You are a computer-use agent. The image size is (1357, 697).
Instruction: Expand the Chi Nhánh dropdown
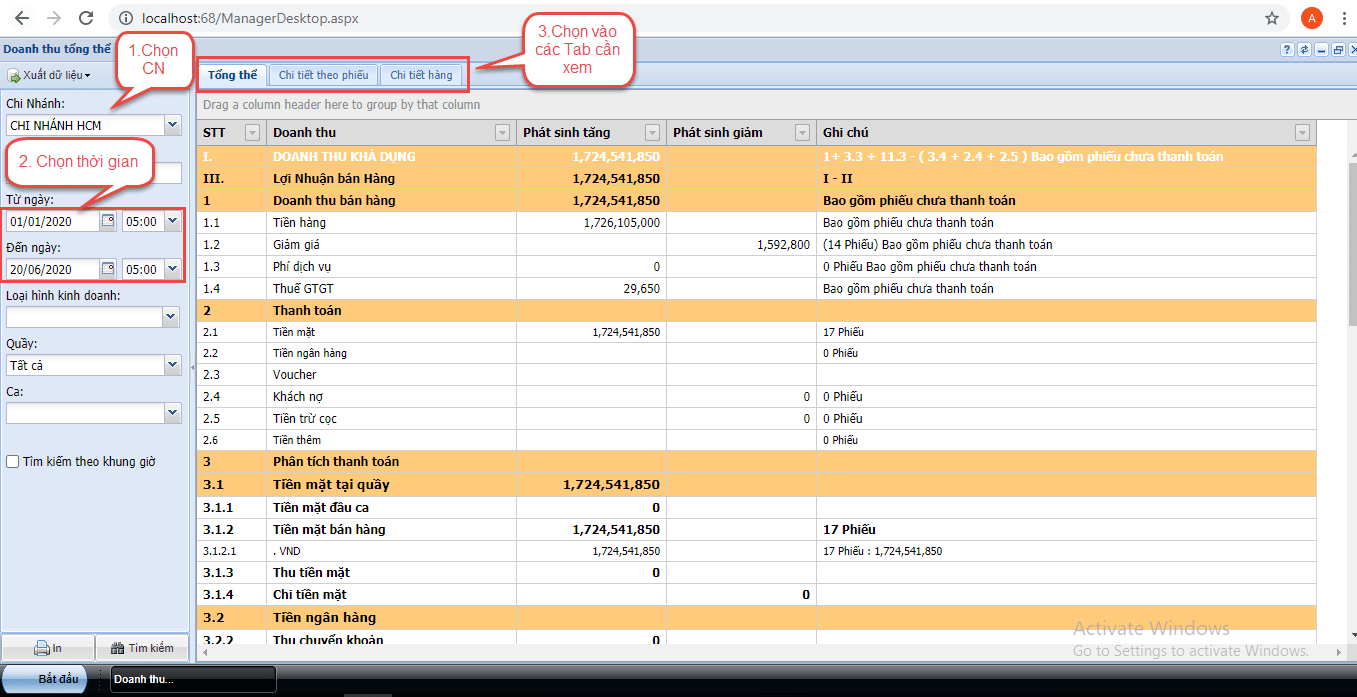172,125
